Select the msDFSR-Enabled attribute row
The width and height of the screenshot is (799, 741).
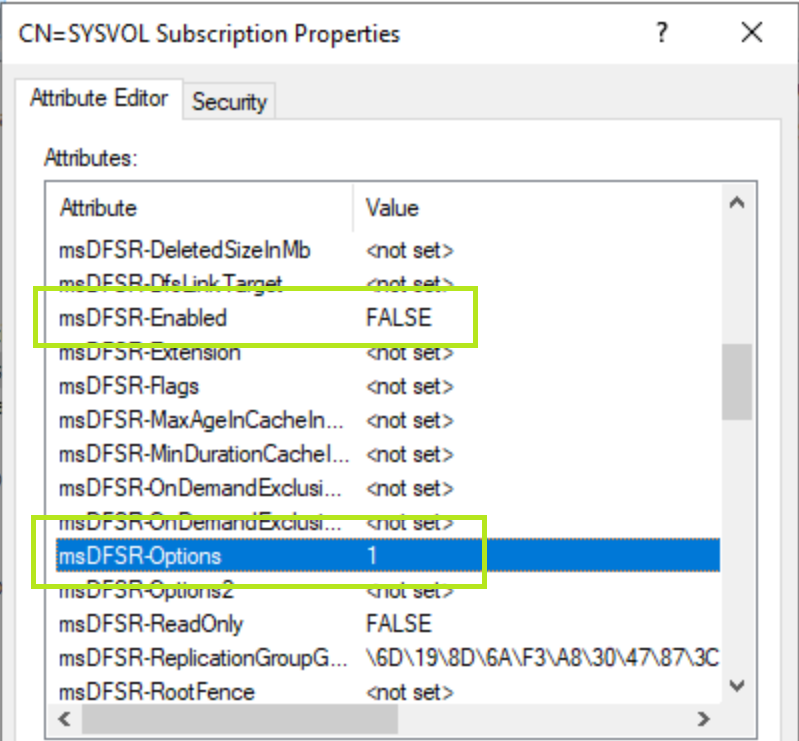[x=143, y=318]
